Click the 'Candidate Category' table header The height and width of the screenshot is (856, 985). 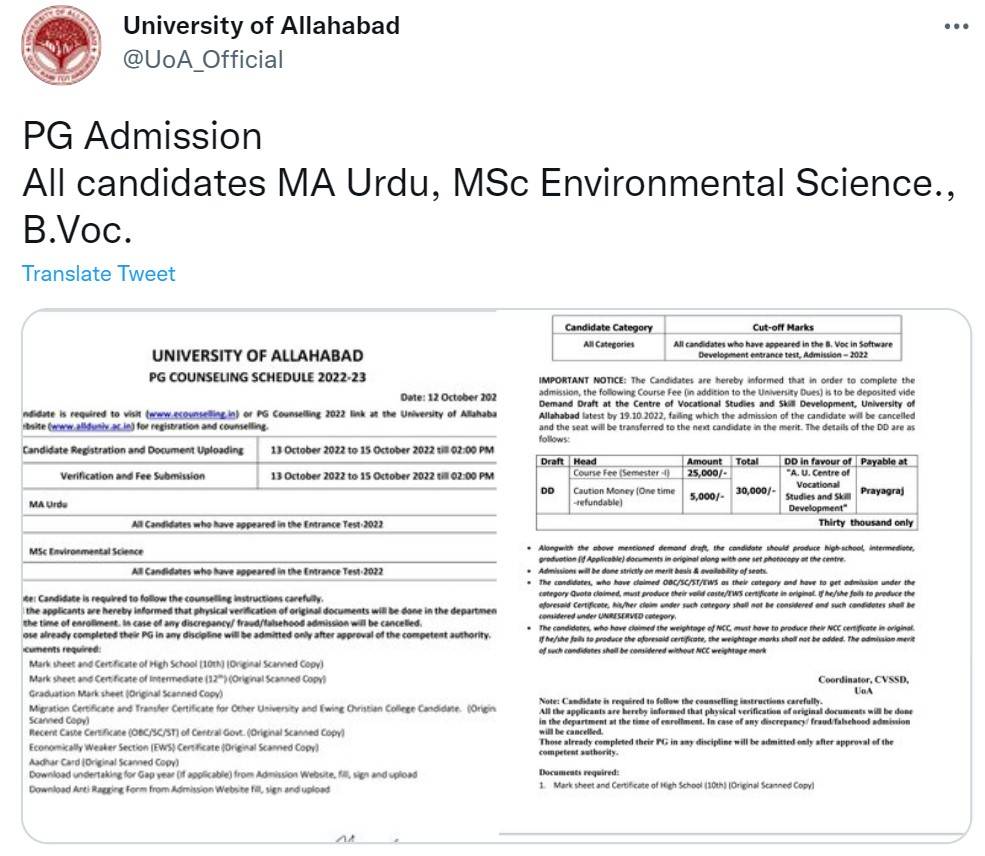click(x=608, y=328)
